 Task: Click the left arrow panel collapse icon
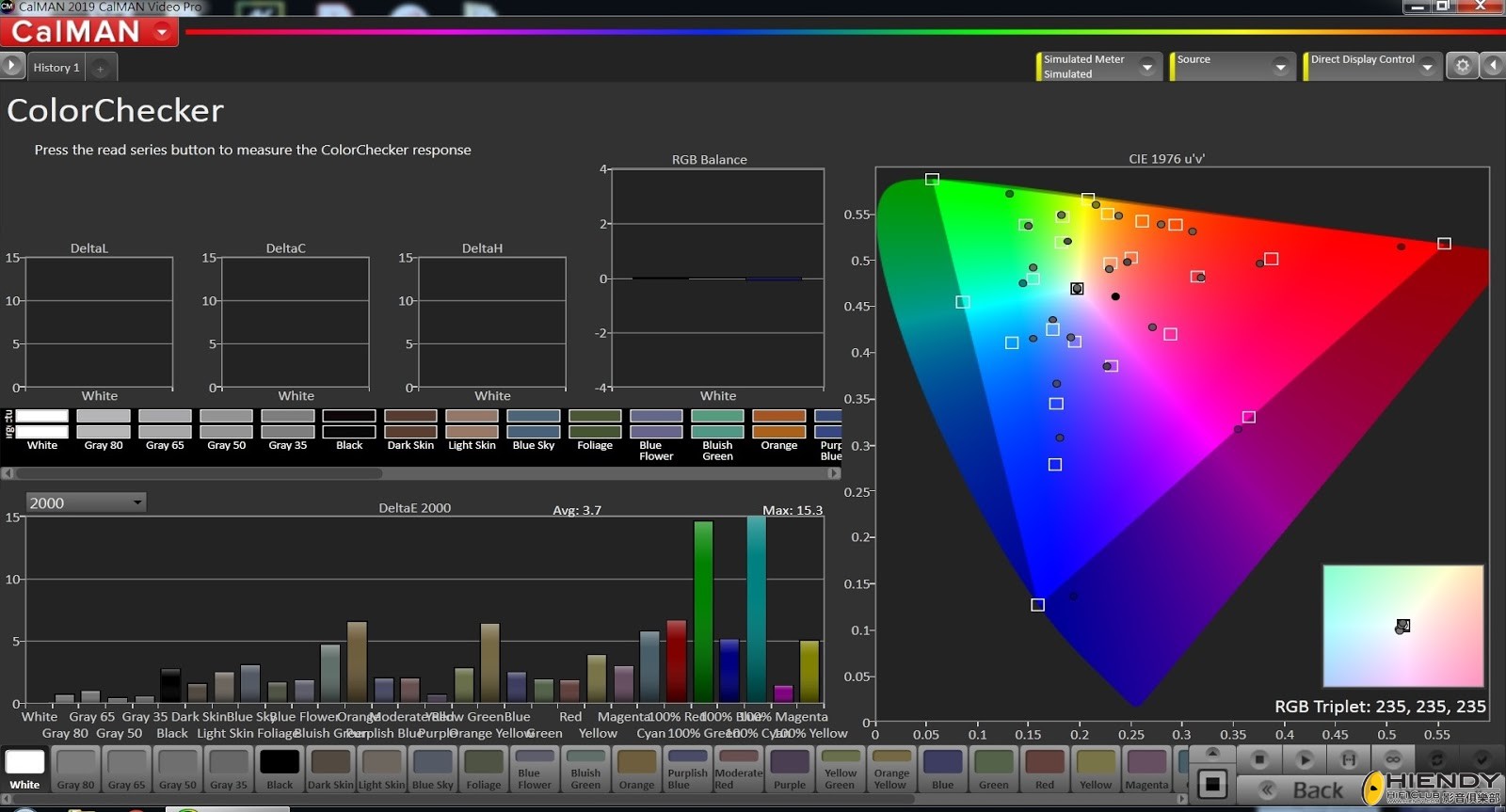pyautogui.click(x=1493, y=66)
